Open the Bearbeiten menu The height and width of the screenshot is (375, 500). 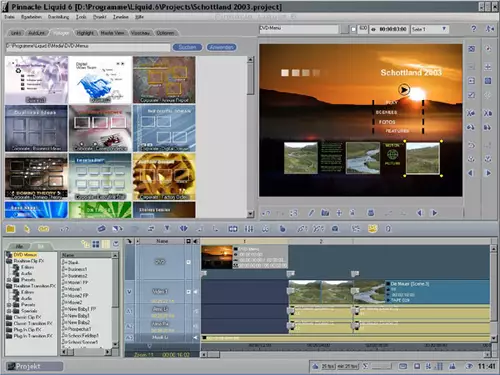(31, 17)
